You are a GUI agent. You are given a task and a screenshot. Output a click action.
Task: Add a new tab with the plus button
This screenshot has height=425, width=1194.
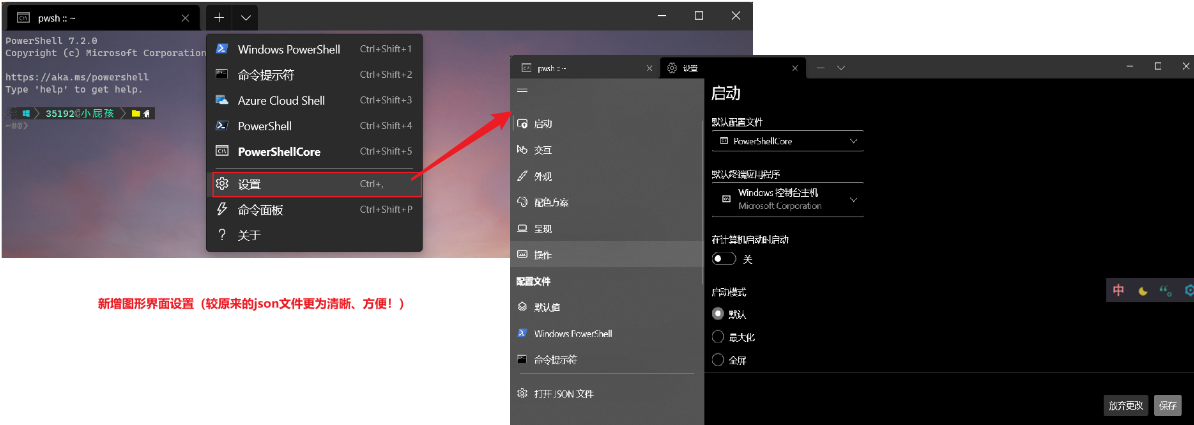219,17
